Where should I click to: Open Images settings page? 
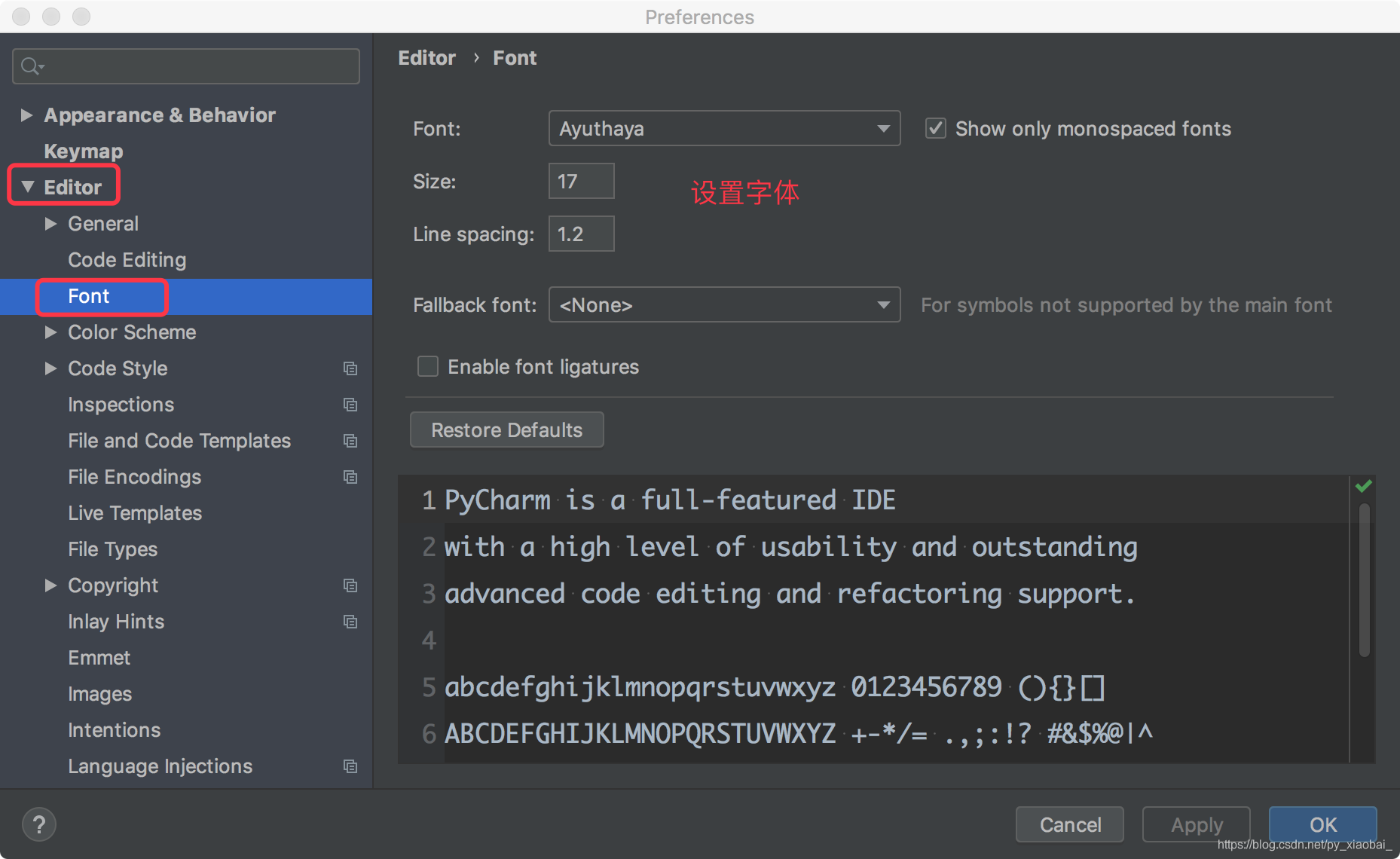pos(99,694)
